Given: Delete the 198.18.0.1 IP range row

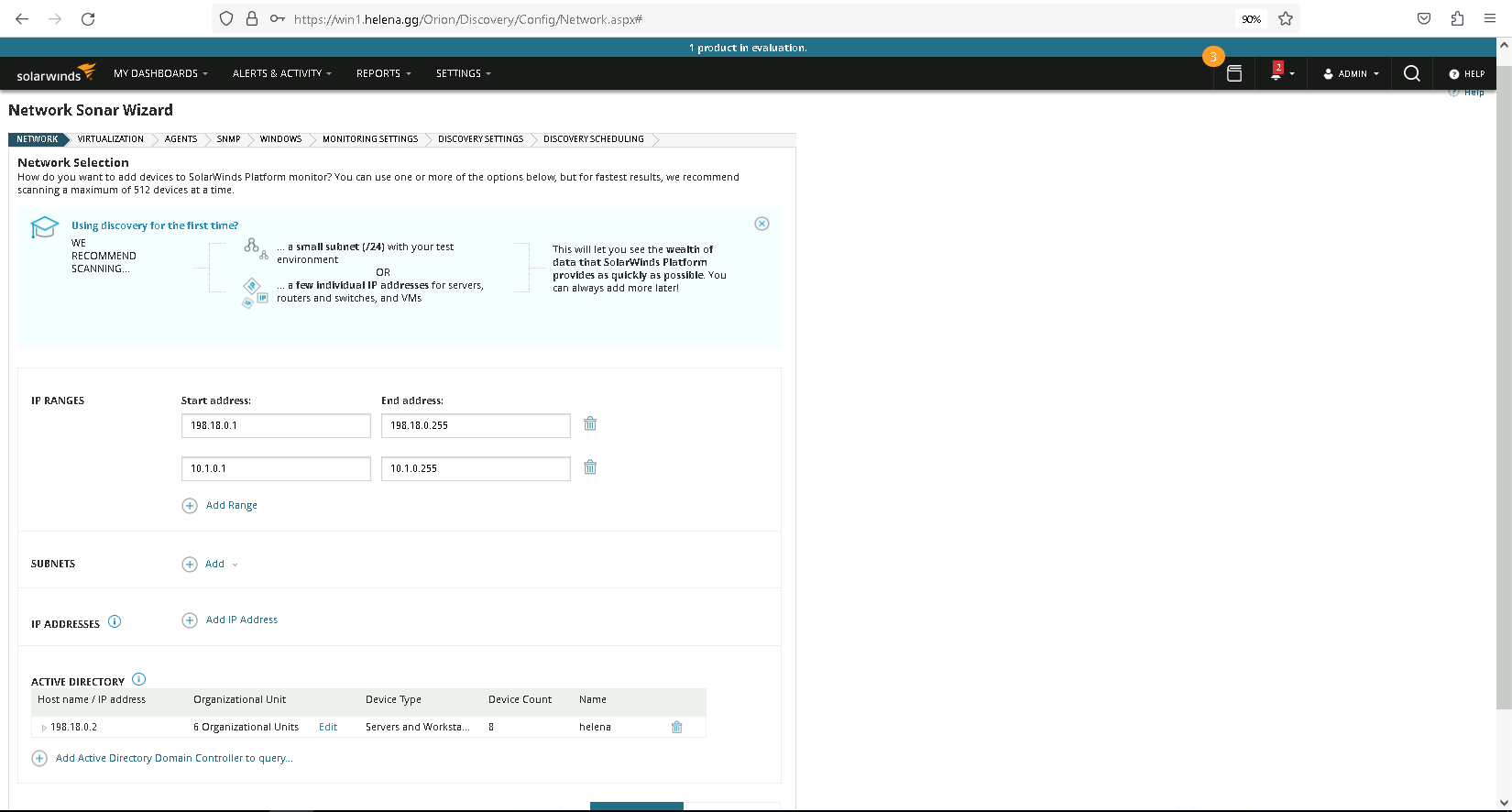Looking at the screenshot, I should (x=590, y=424).
